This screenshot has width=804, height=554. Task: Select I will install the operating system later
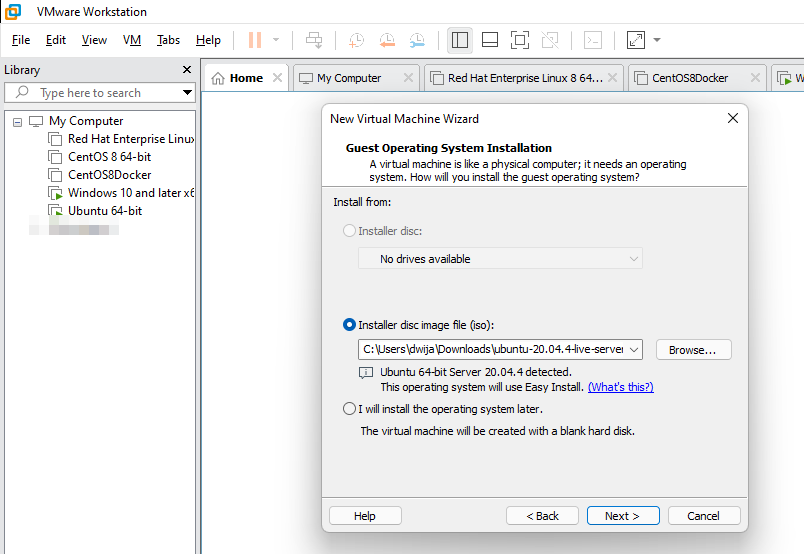[x=349, y=409]
